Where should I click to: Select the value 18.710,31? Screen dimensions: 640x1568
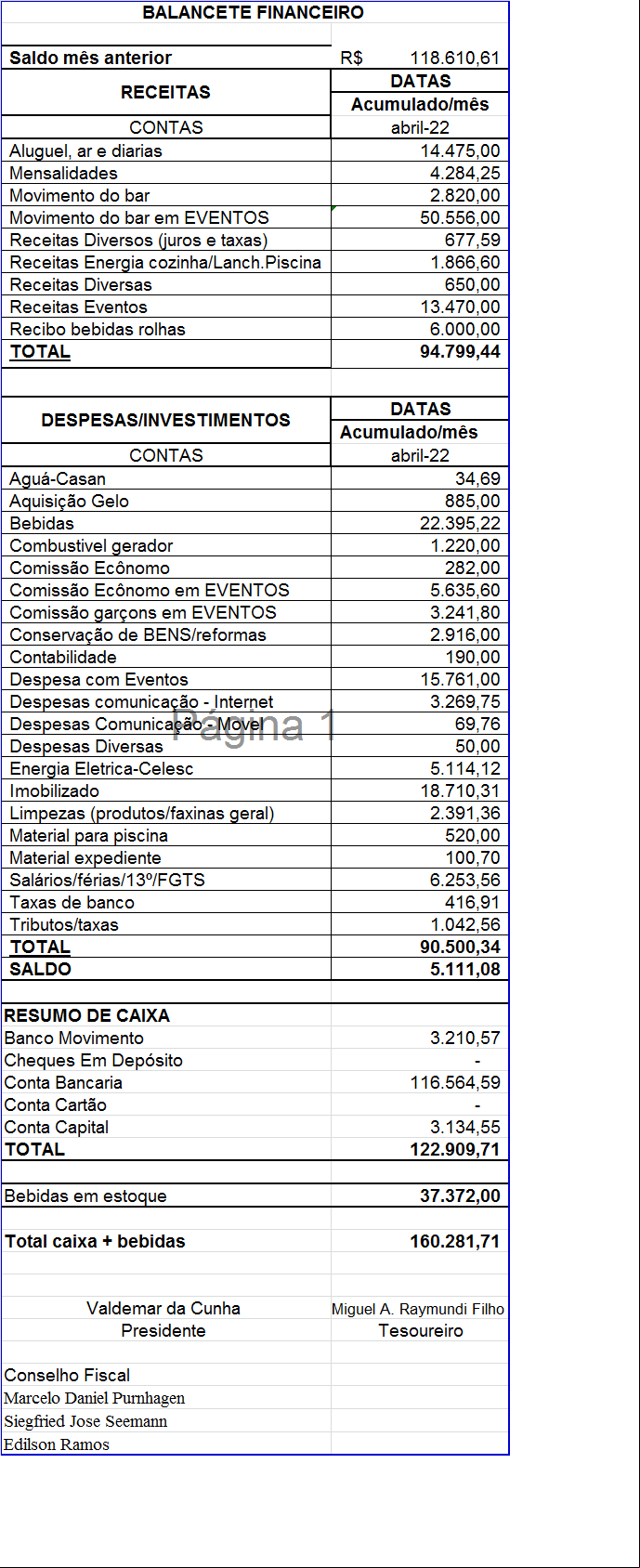460,791
